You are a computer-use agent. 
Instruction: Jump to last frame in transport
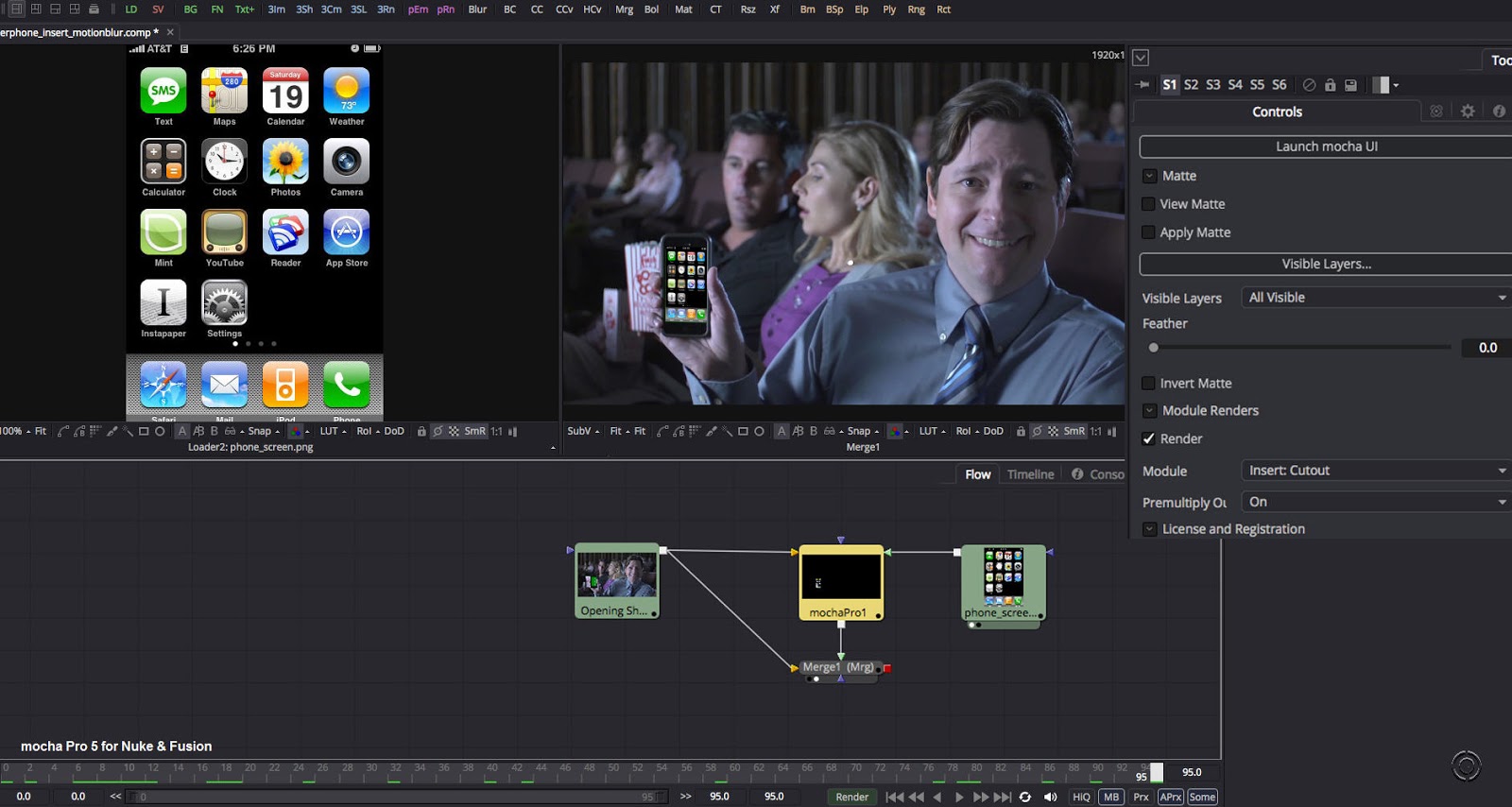pos(1003,797)
